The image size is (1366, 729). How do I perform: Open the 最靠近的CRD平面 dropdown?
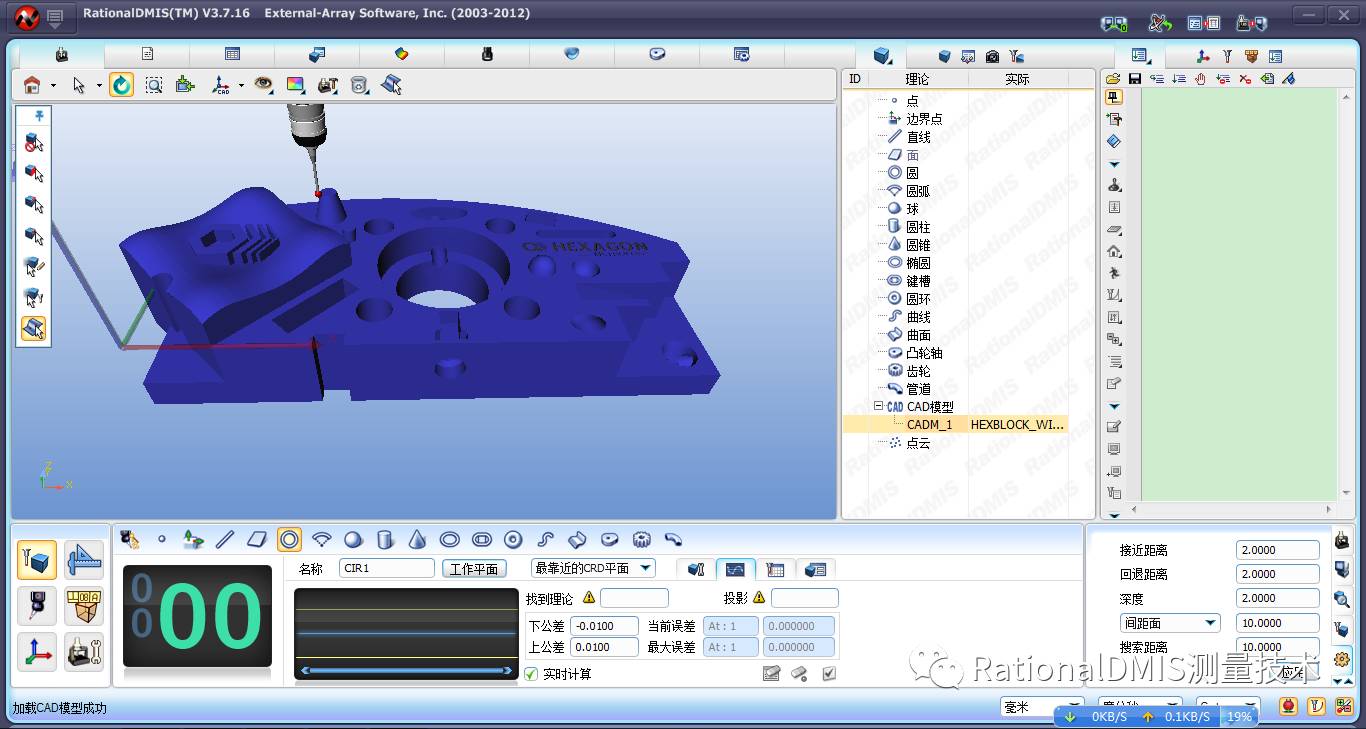592,568
